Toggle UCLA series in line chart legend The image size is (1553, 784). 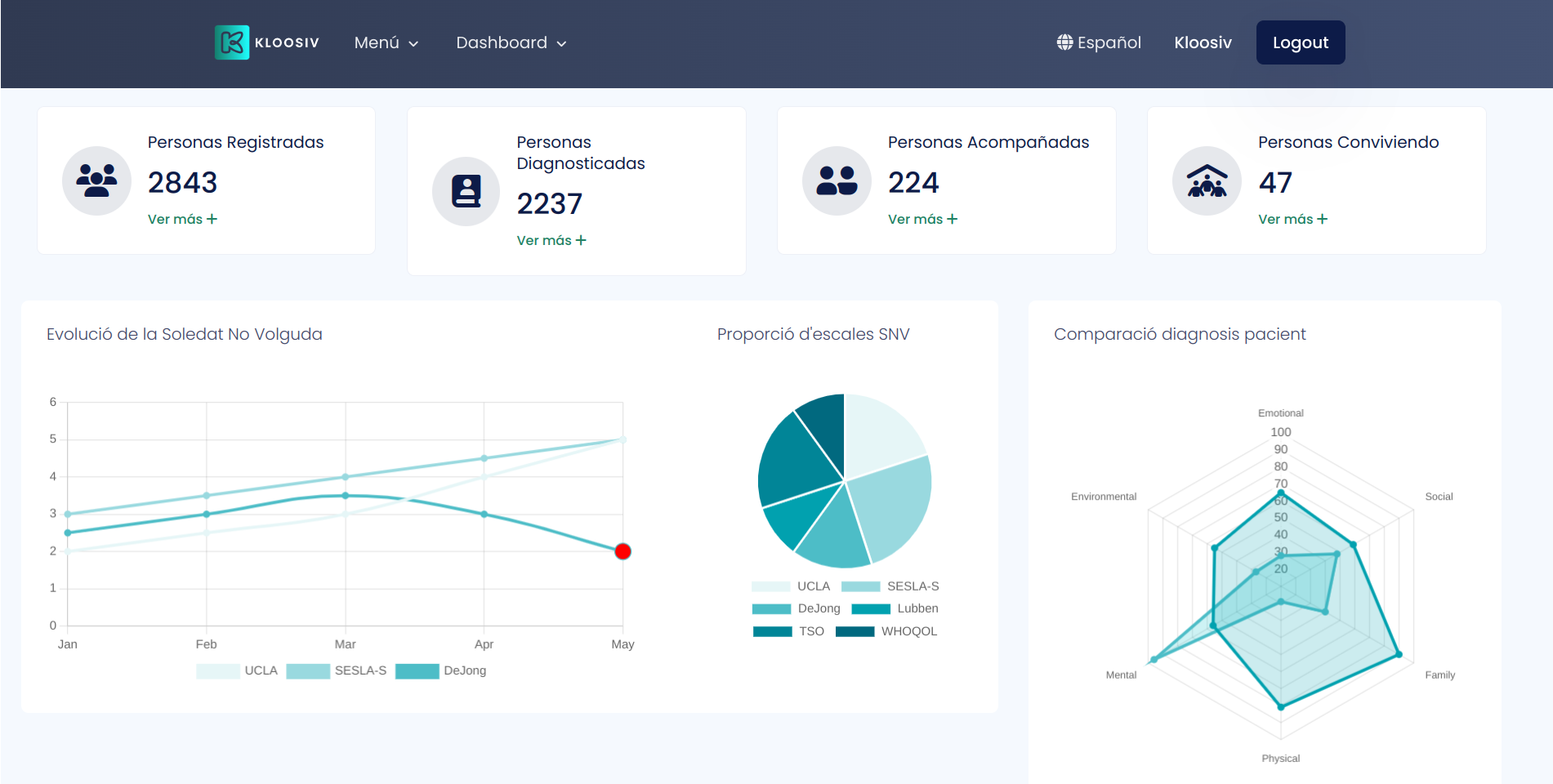click(237, 670)
